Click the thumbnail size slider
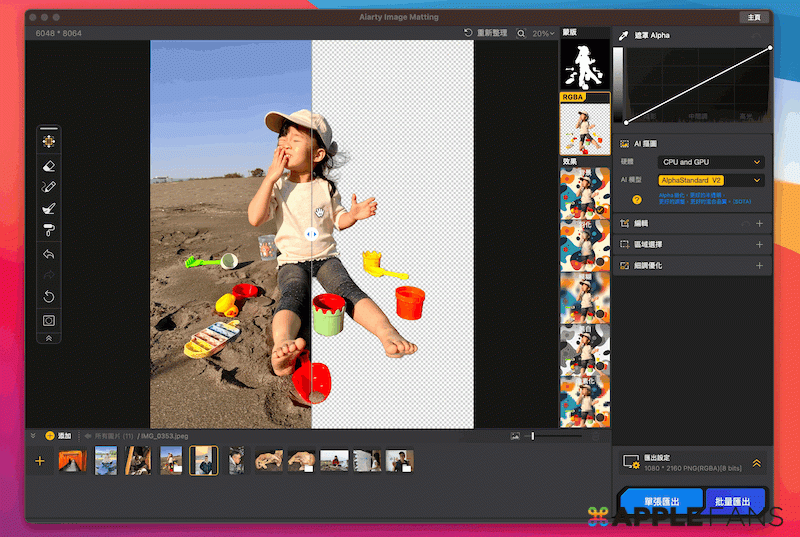 pyautogui.click(x=556, y=436)
